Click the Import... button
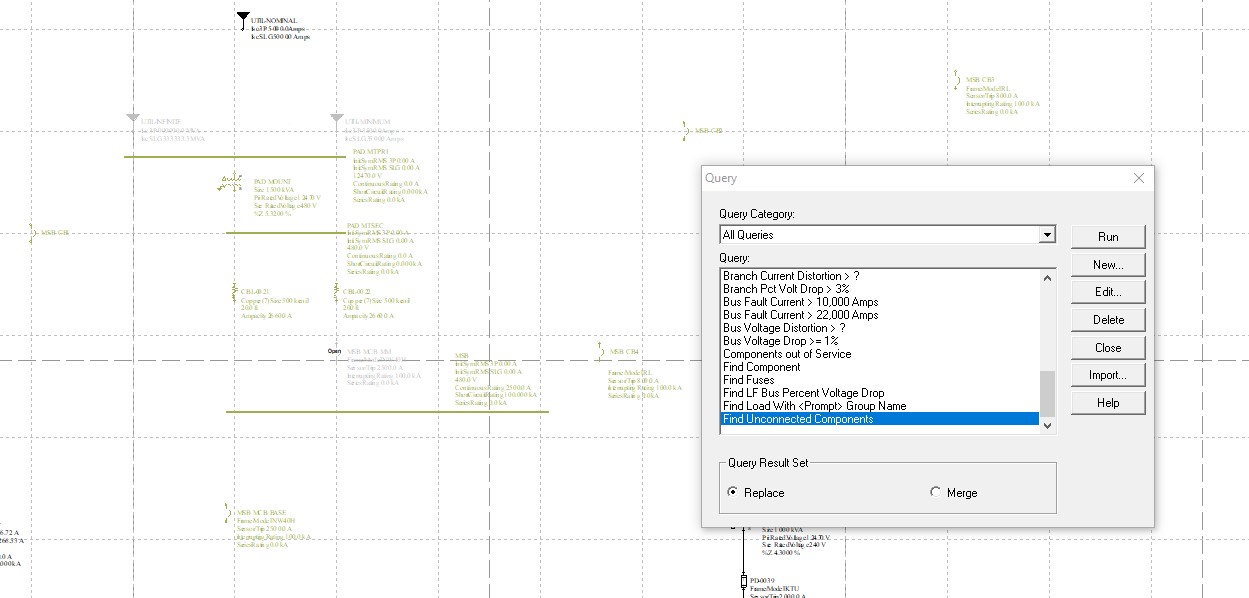Screen dimensions: 1249x598 (x=1107, y=375)
